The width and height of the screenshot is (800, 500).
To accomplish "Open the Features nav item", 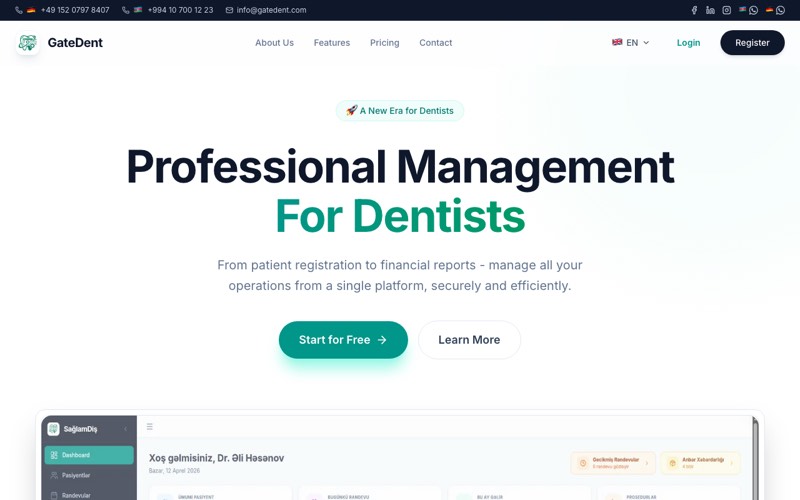I will click(x=332, y=43).
